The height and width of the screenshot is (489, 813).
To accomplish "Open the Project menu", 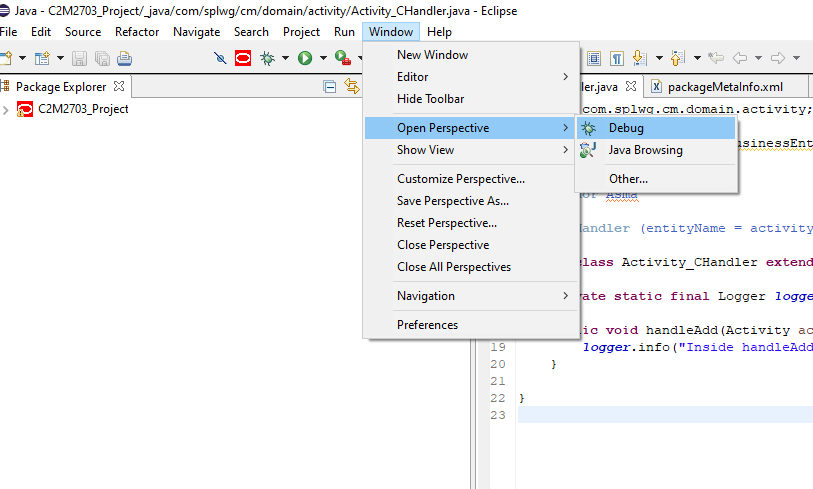I will tap(301, 32).
